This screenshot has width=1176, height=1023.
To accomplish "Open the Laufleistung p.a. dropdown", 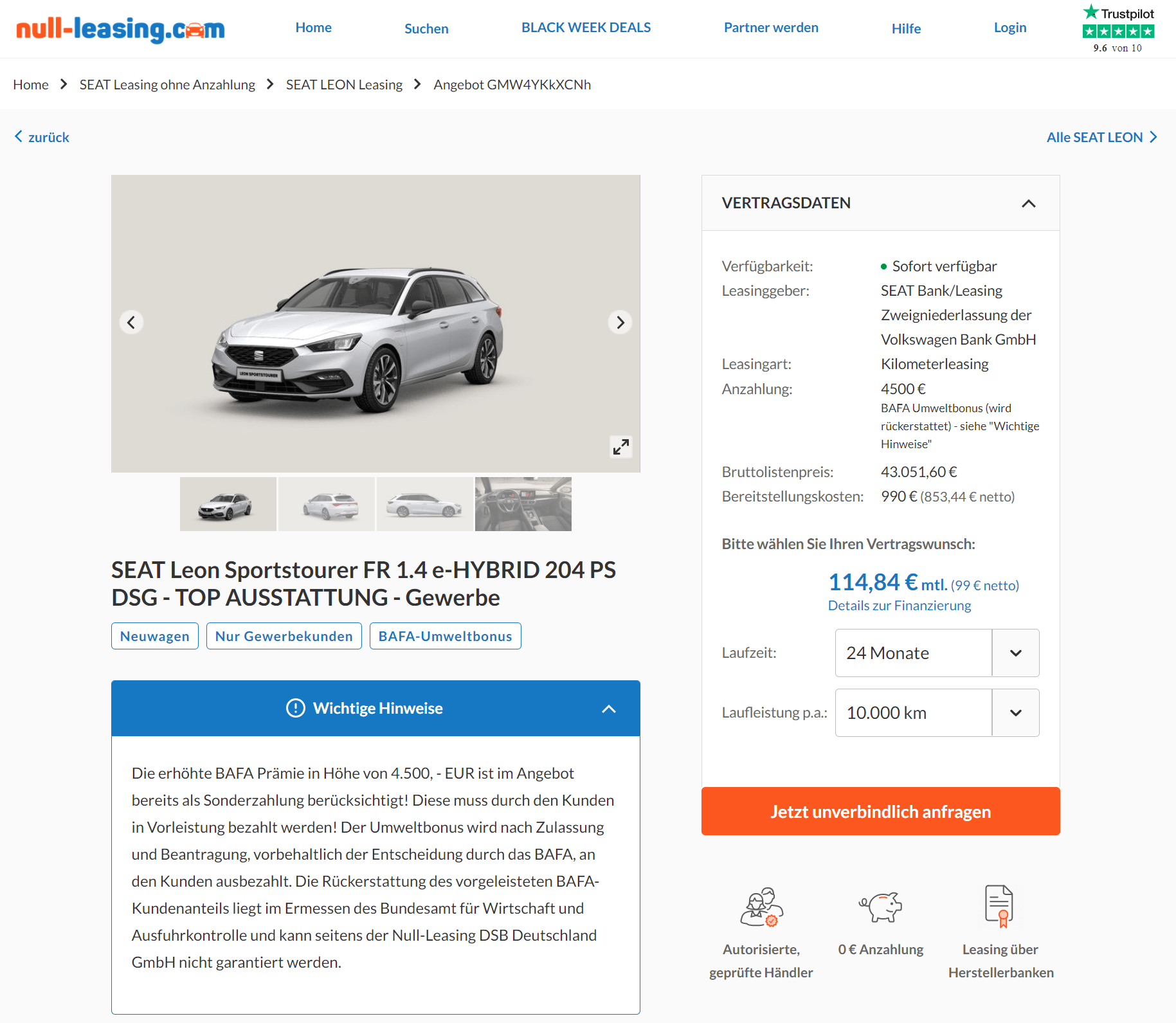I will [x=937, y=712].
